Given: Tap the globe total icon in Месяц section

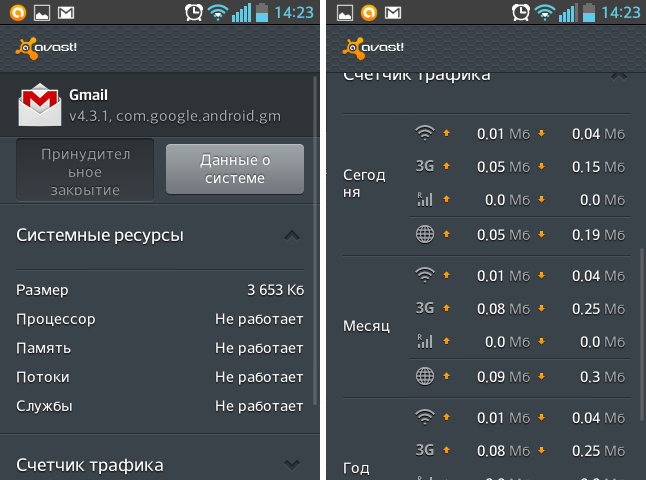Looking at the screenshot, I should [x=425, y=376].
